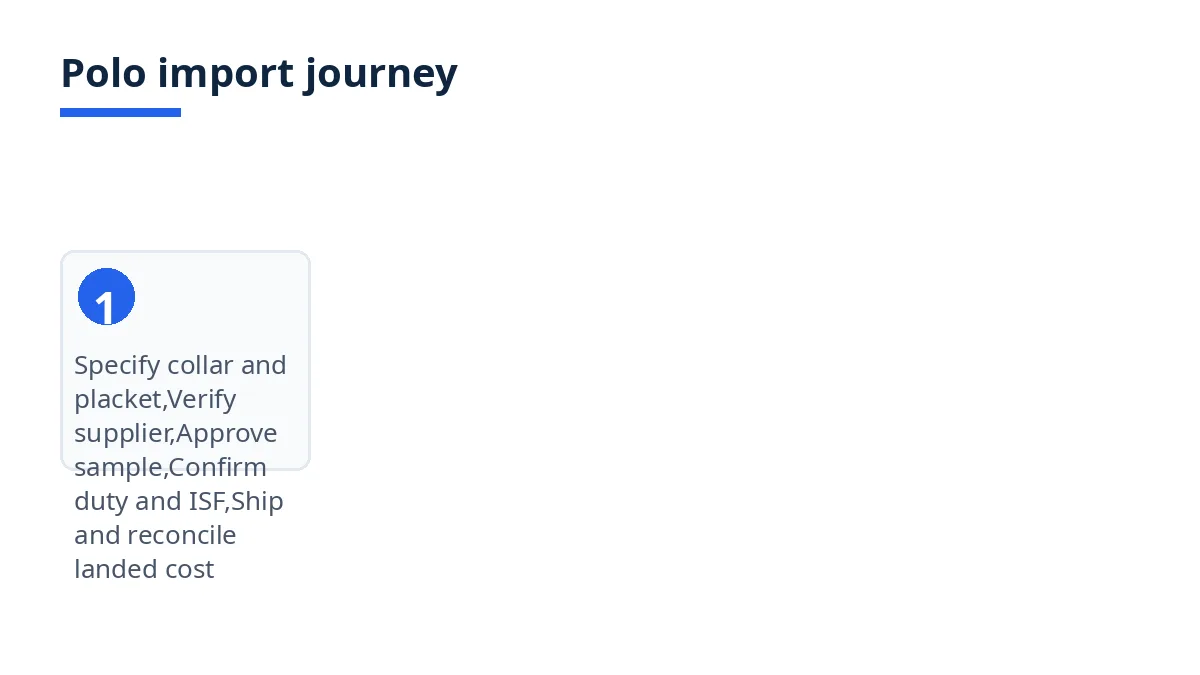The width and height of the screenshot is (1200, 675).
Task: Click the word "Specify" in the card
Action: [x=117, y=366]
